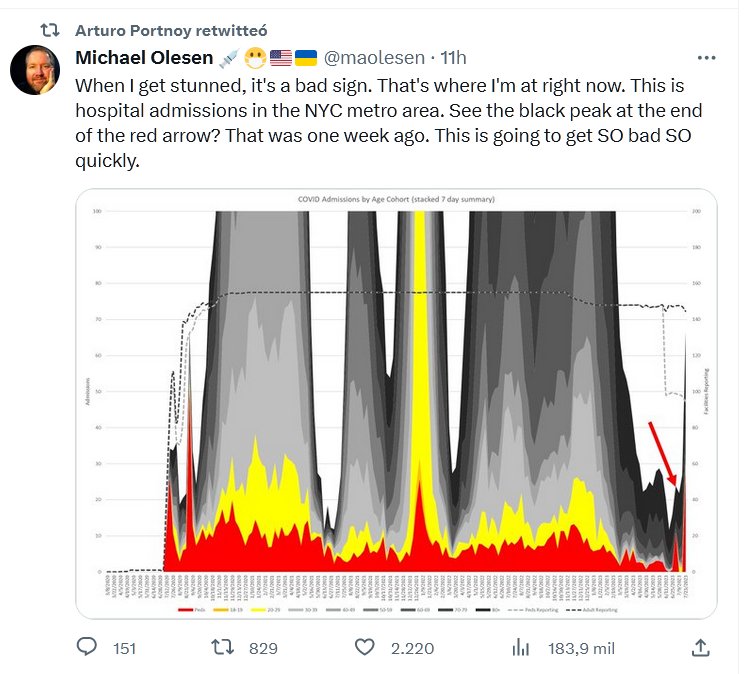The height and width of the screenshot is (674, 746).
Task: Retweet the post using the arrows icon
Action: [226, 648]
